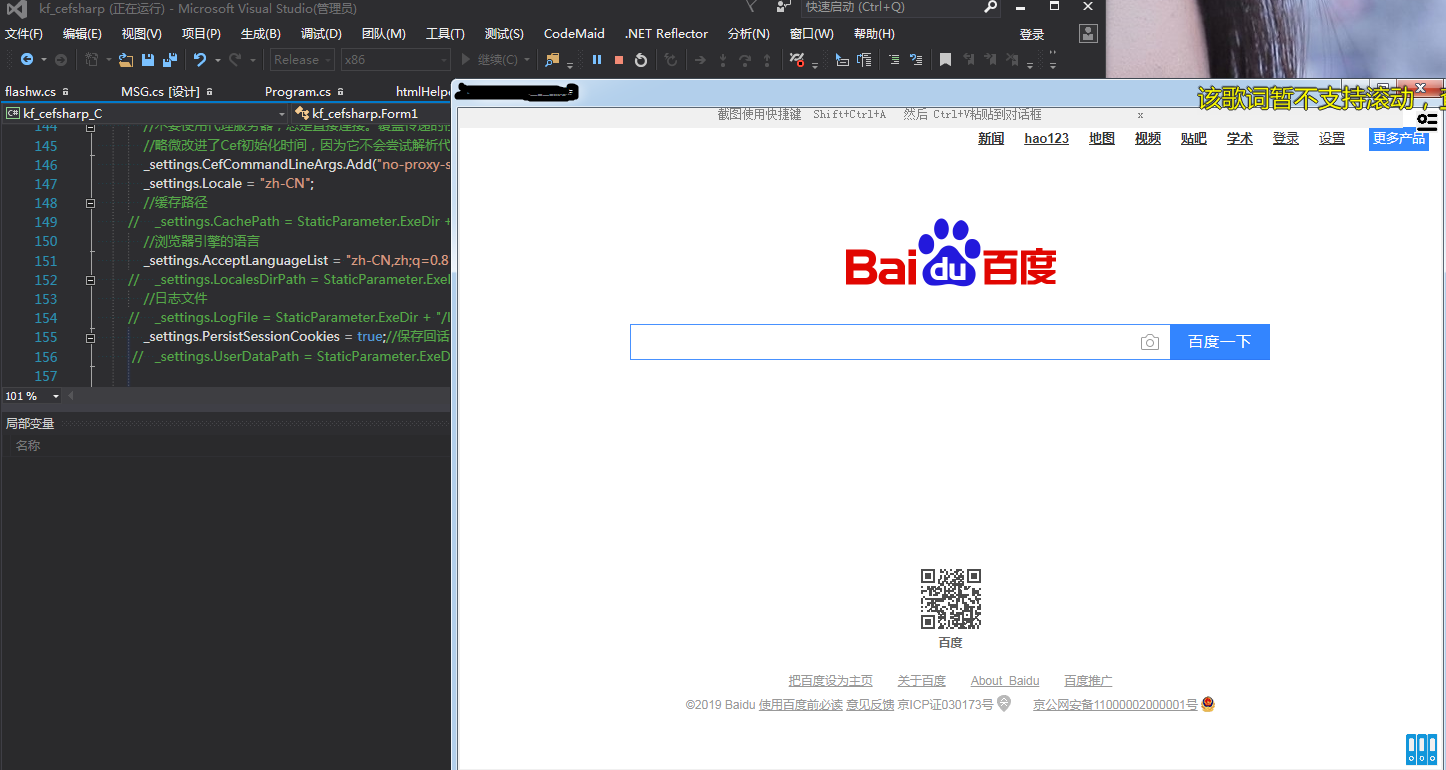Screen dimensions: 1446x770
Task: Open the CodeMaid menu
Action: point(574,34)
